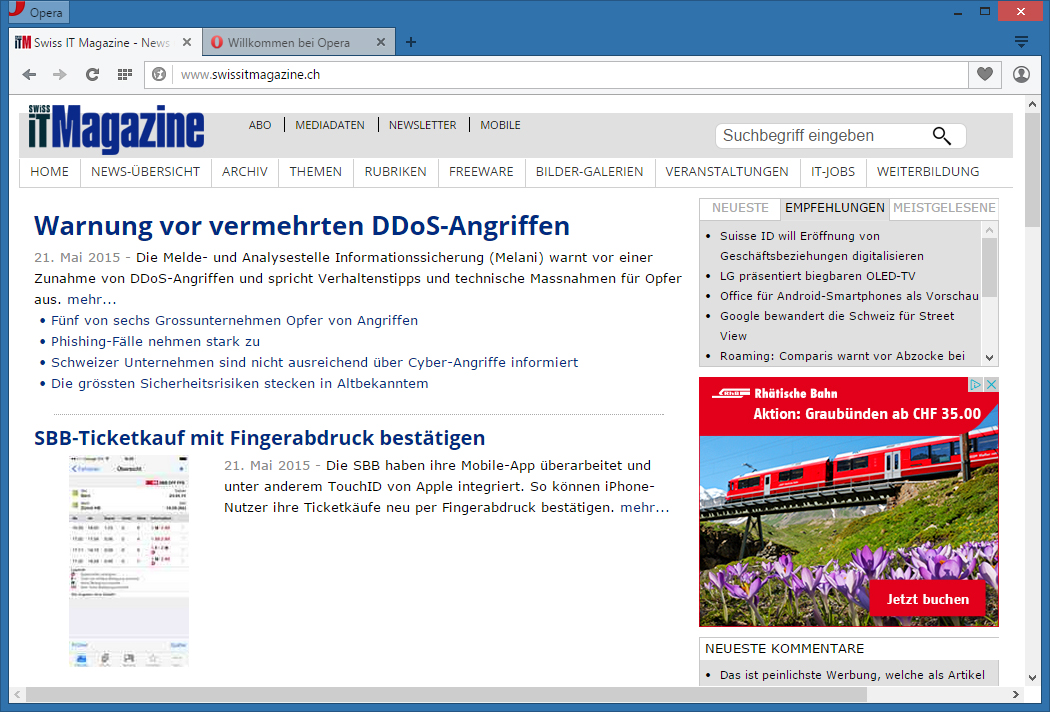Click the site info globe badge
The image size is (1050, 712).
tap(159, 74)
